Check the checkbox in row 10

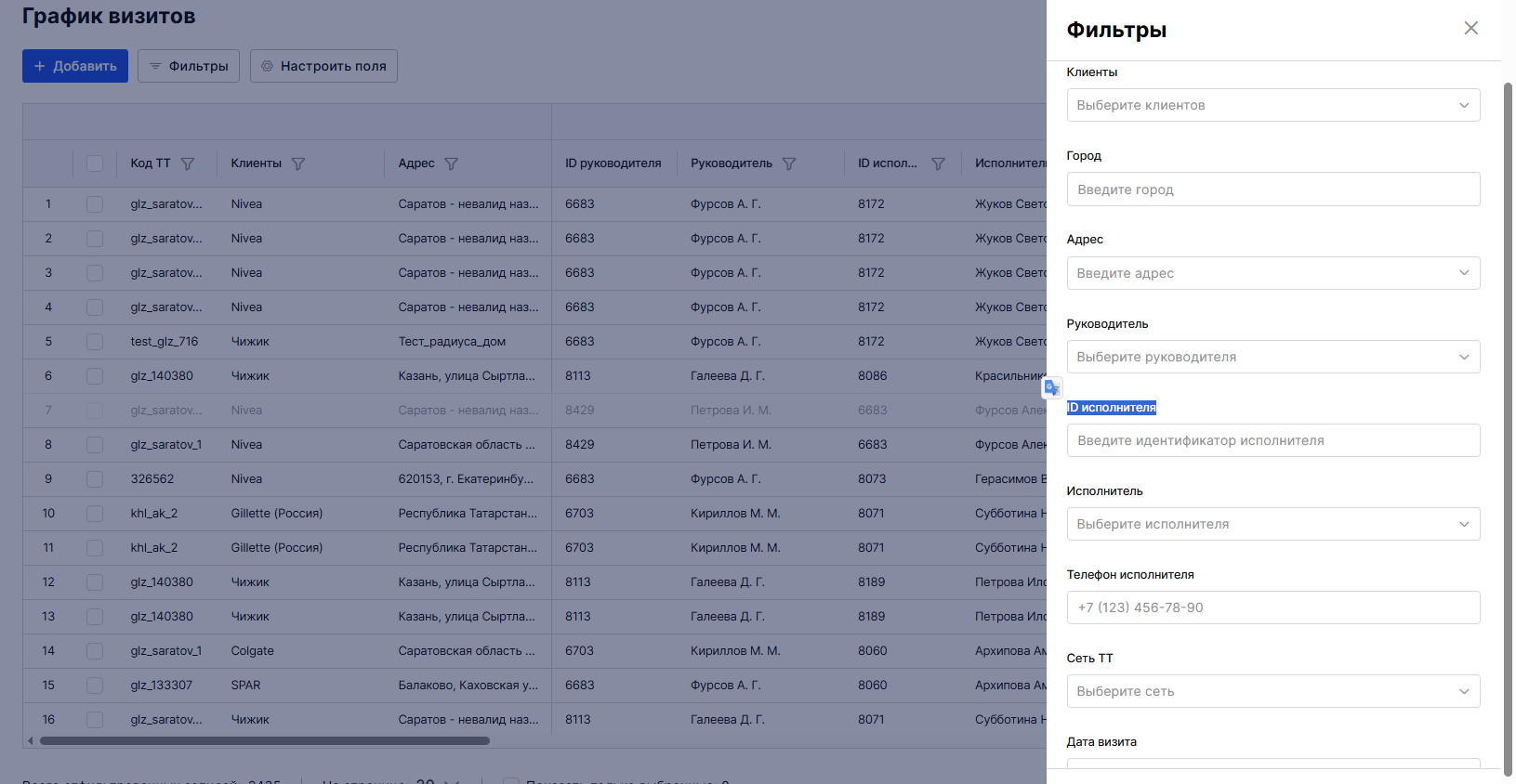tap(95, 514)
